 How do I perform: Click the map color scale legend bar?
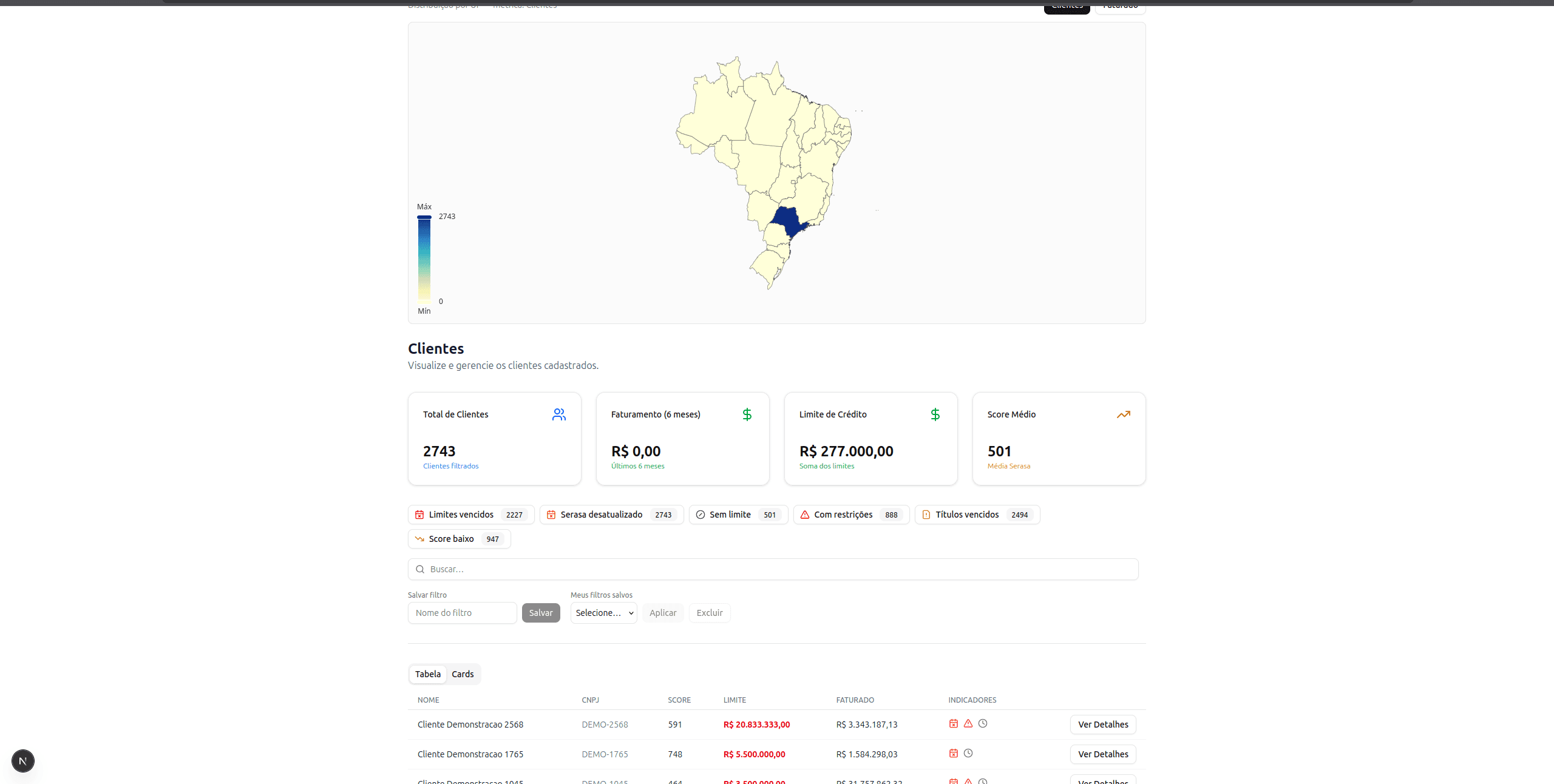tap(424, 259)
